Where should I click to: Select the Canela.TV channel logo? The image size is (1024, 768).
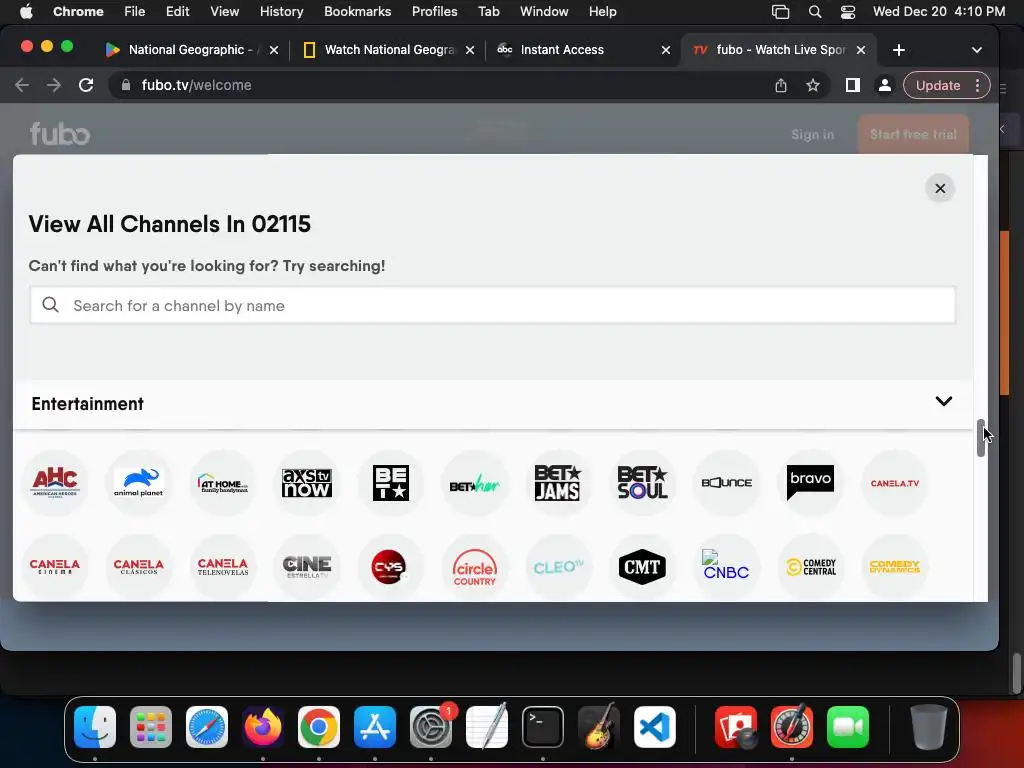[895, 483]
